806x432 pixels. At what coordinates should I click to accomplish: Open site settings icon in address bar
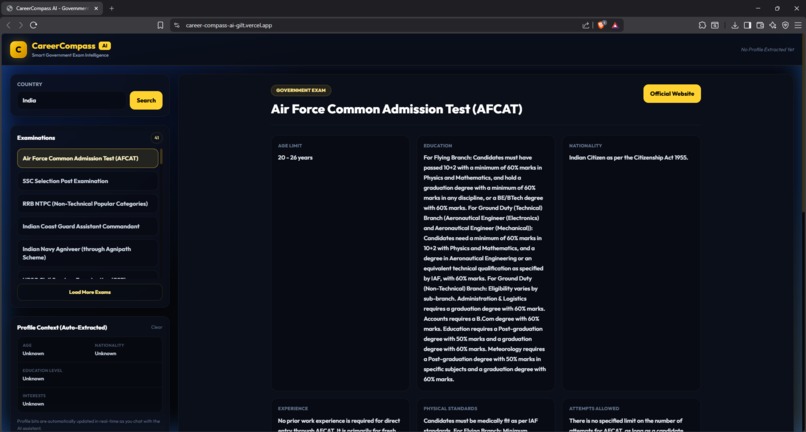pos(177,25)
